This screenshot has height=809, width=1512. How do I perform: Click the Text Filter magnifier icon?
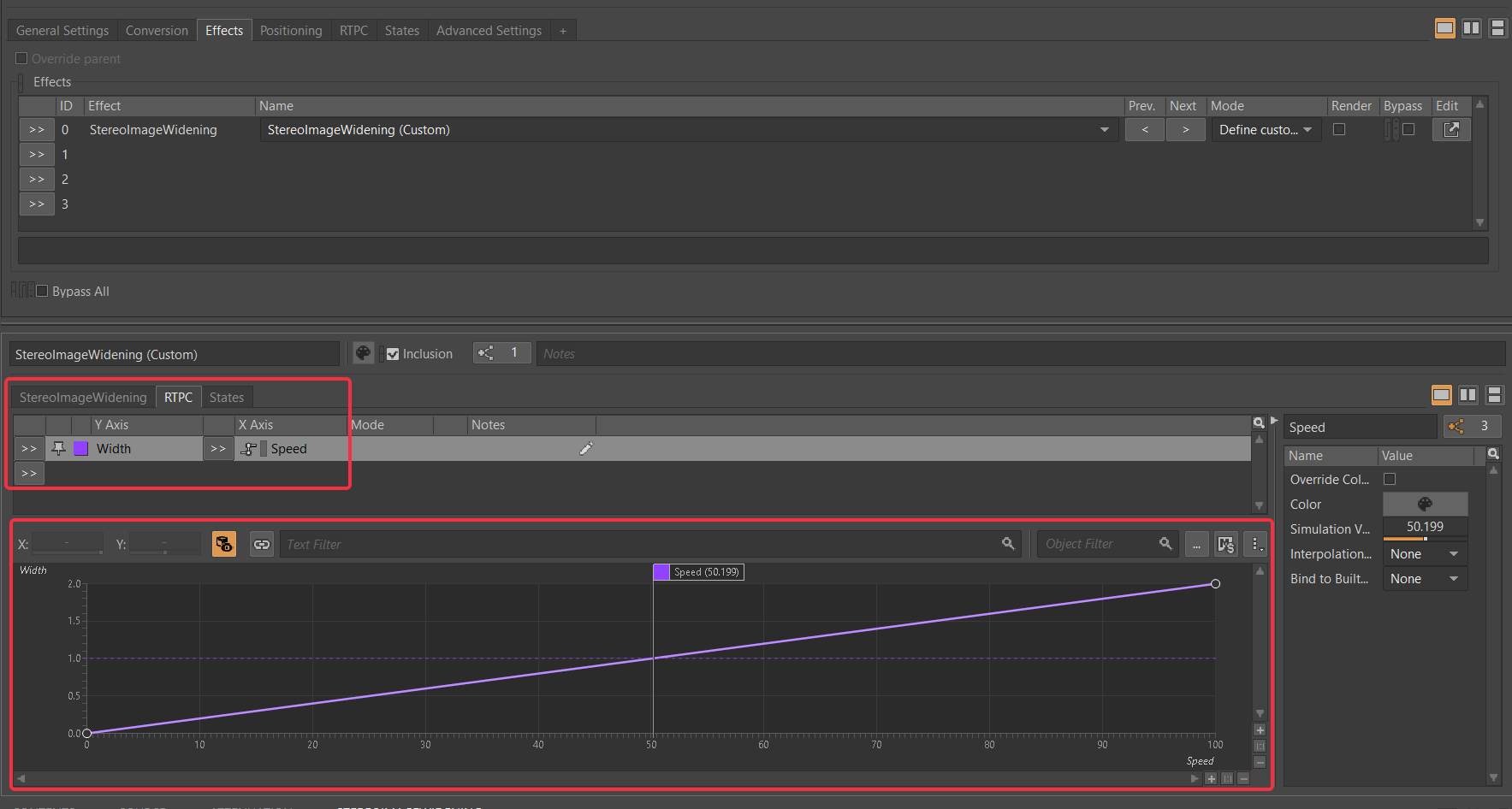click(1008, 544)
